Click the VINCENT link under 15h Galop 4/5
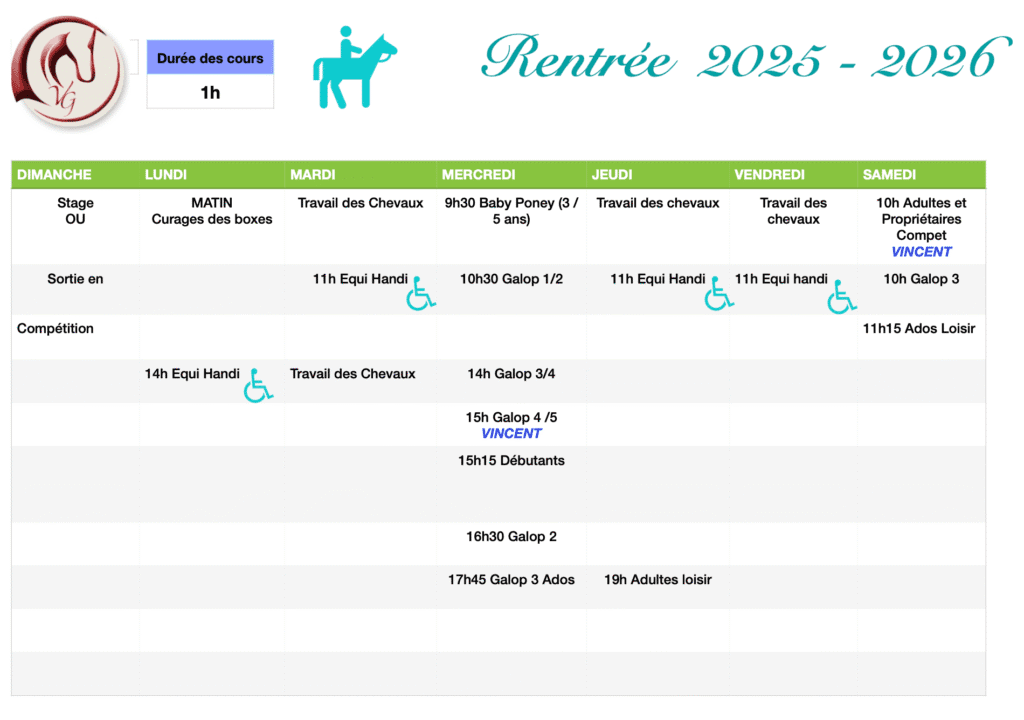Screen dimensions: 1024x720 coord(511,433)
